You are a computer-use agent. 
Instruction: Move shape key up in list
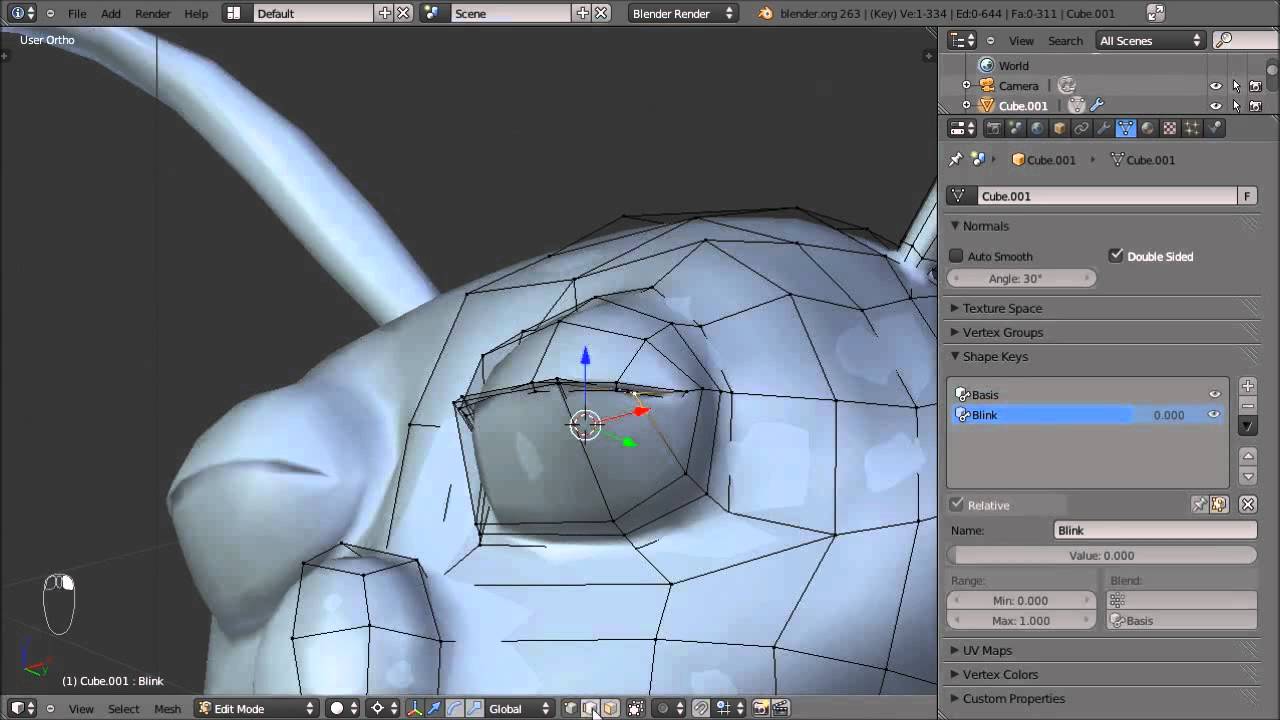pyautogui.click(x=1247, y=456)
